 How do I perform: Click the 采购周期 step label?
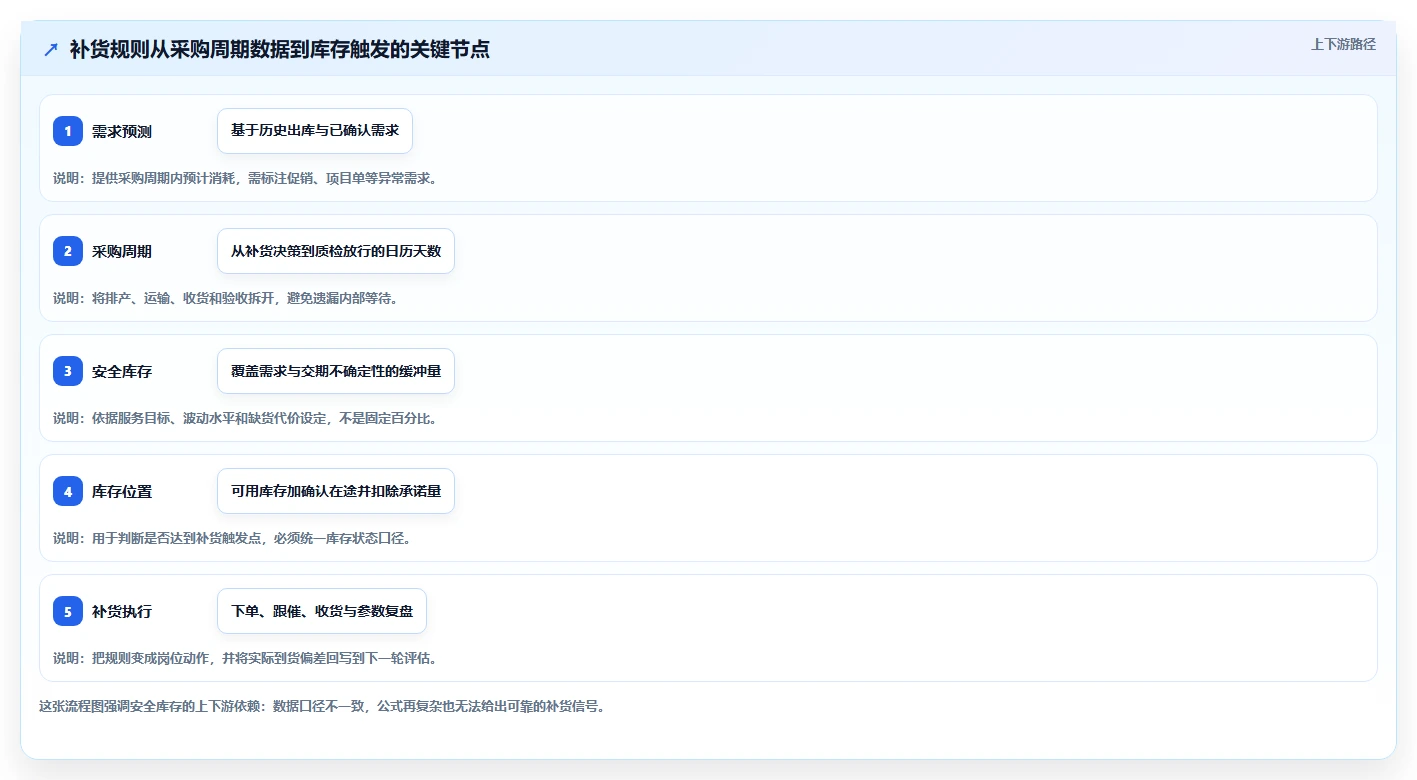tap(122, 251)
